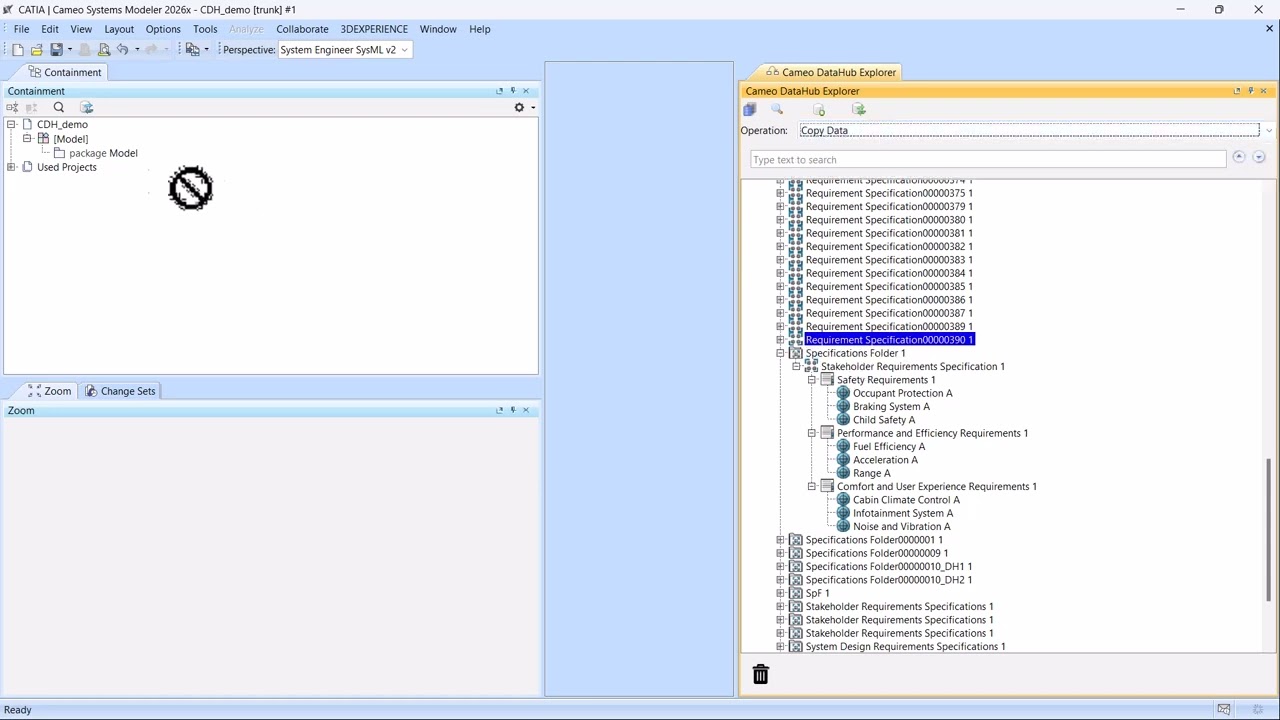Select the Braking System A requirement

coord(891,406)
